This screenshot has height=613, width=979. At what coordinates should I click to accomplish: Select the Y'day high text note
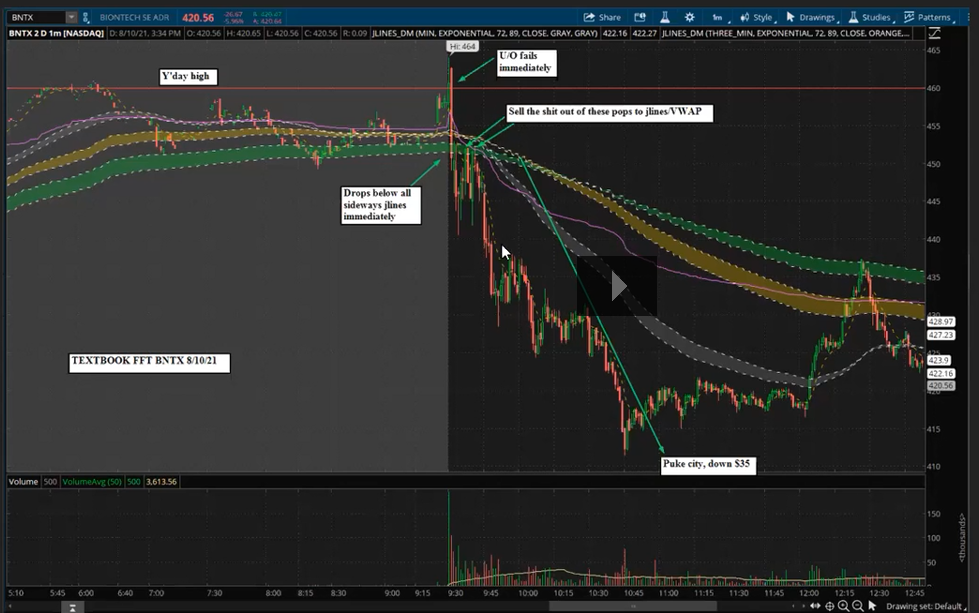pyautogui.click(x=188, y=77)
